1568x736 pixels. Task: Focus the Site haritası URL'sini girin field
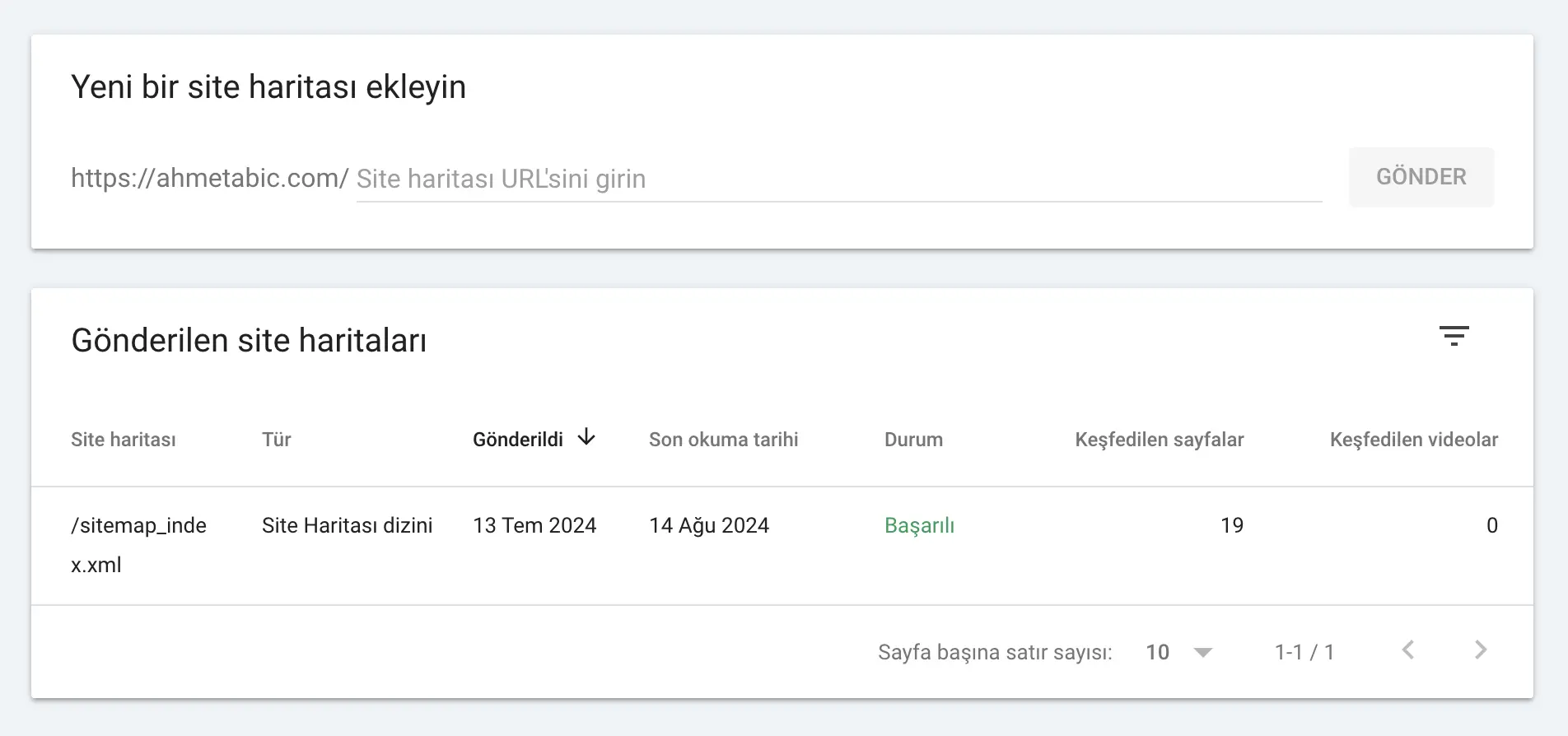click(x=839, y=179)
